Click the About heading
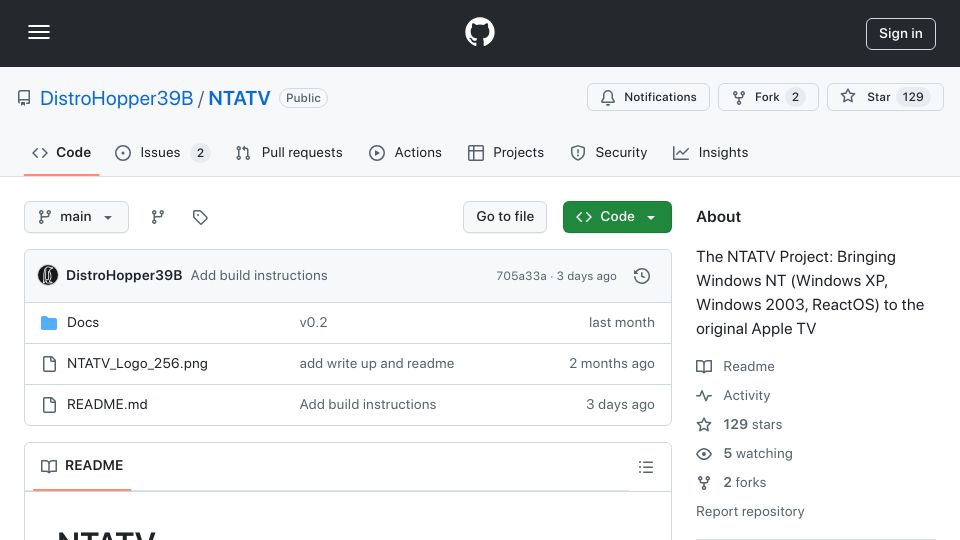 click(718, 217)
